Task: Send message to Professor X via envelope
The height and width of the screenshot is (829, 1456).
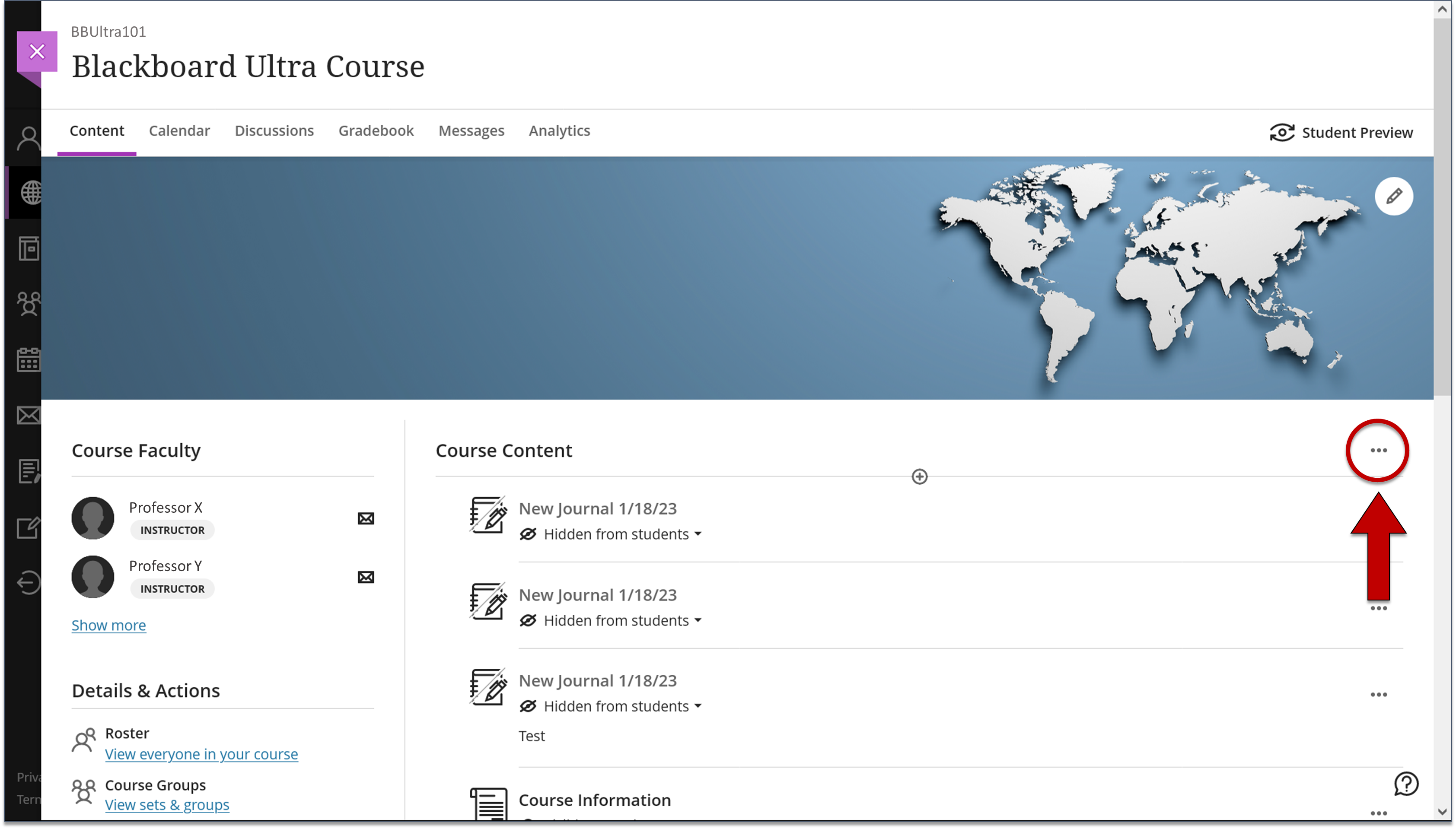Action: [366, 518]
